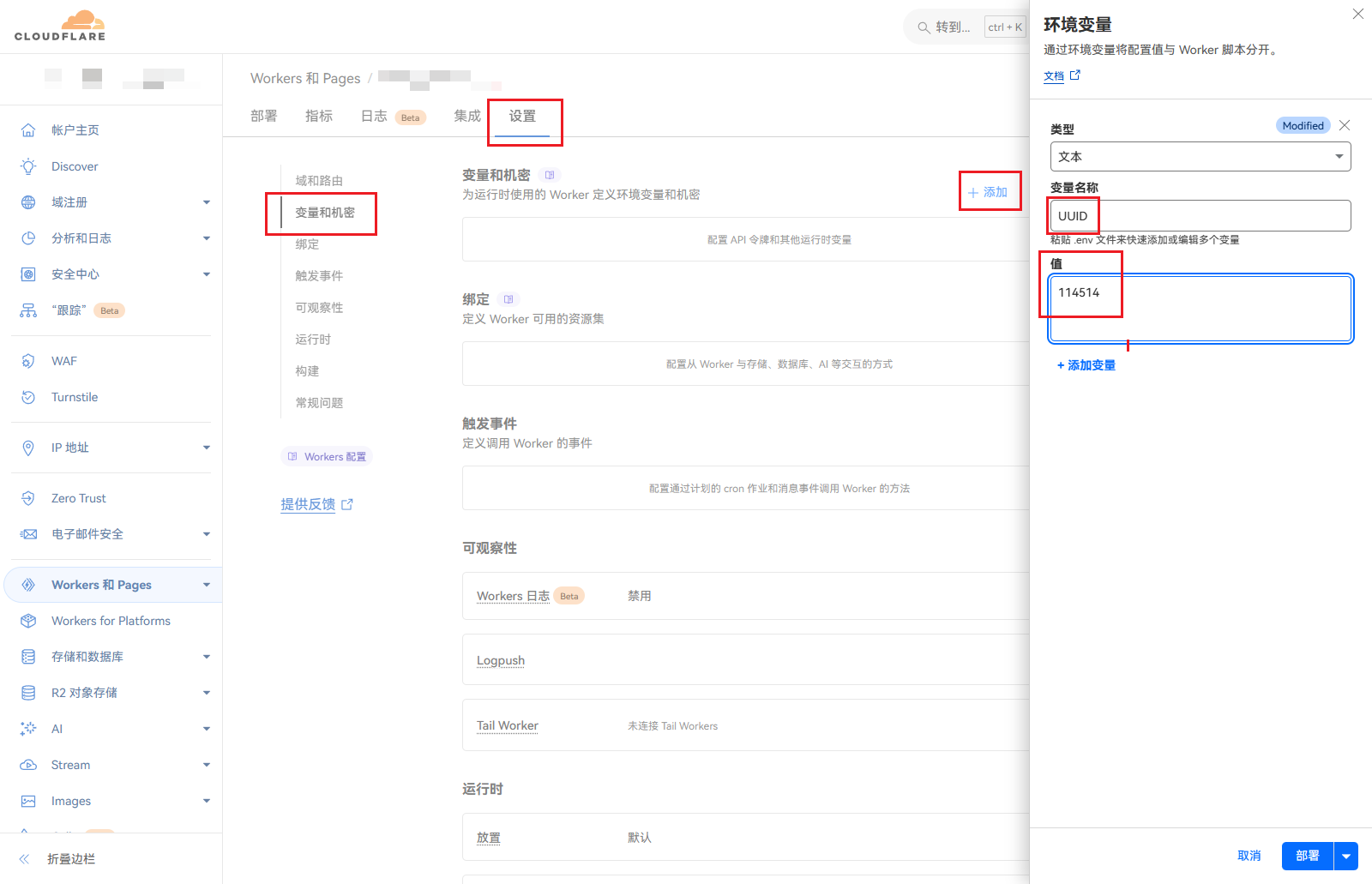Click the Discover lightbulb icon

click(28, 166)
